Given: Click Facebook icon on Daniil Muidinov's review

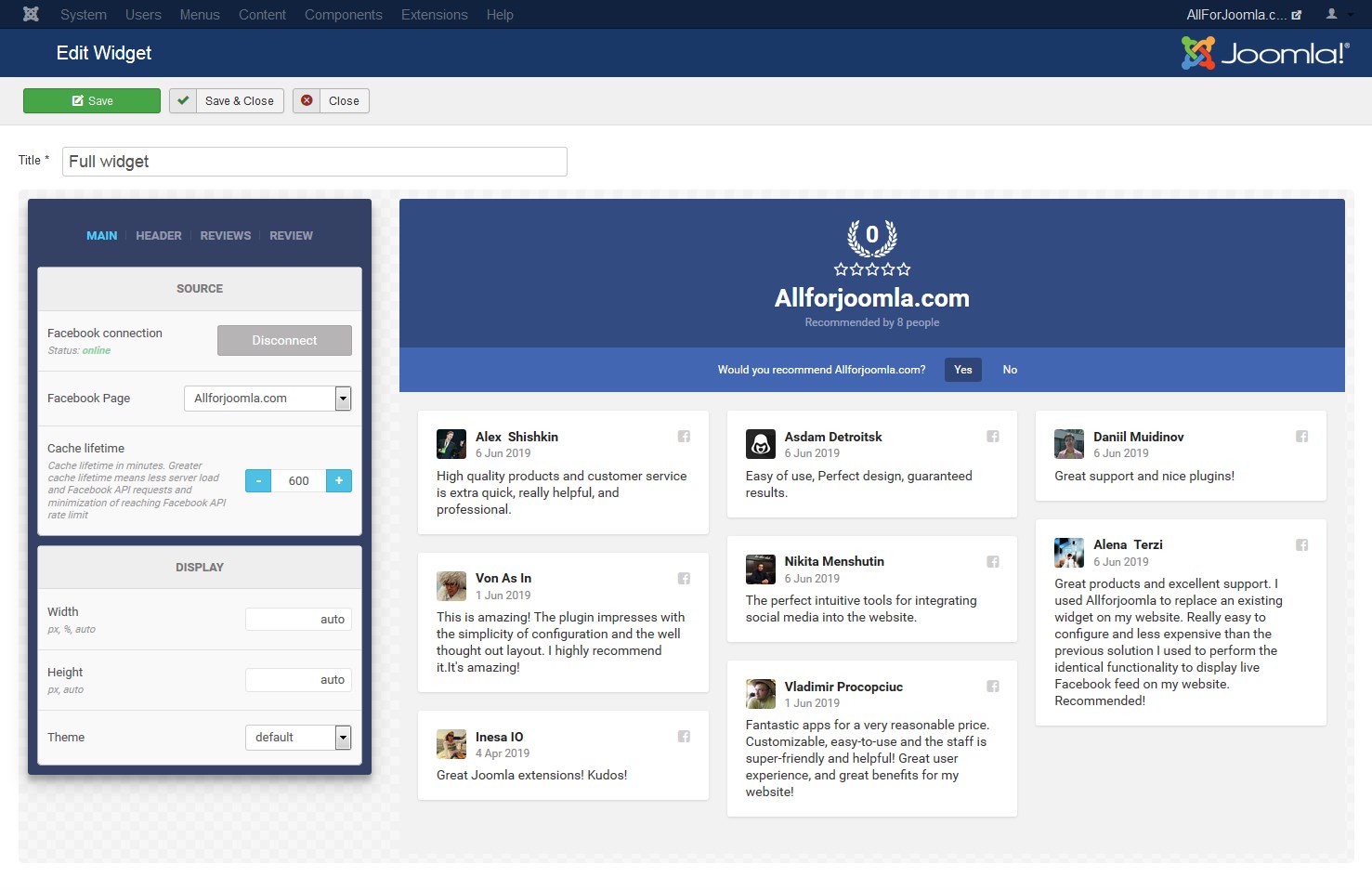Looking at the screenshot, I should coord(1301,437).
